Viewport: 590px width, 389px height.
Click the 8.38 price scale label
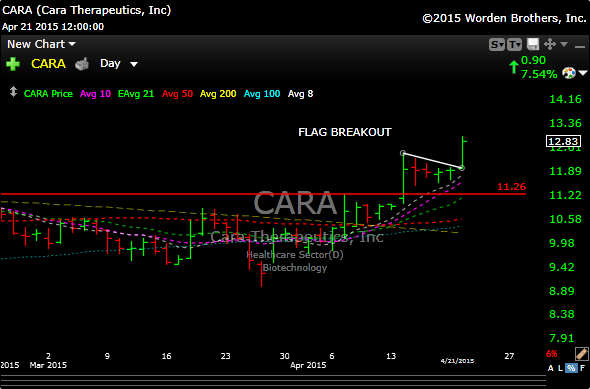click(x=562, y=314)
